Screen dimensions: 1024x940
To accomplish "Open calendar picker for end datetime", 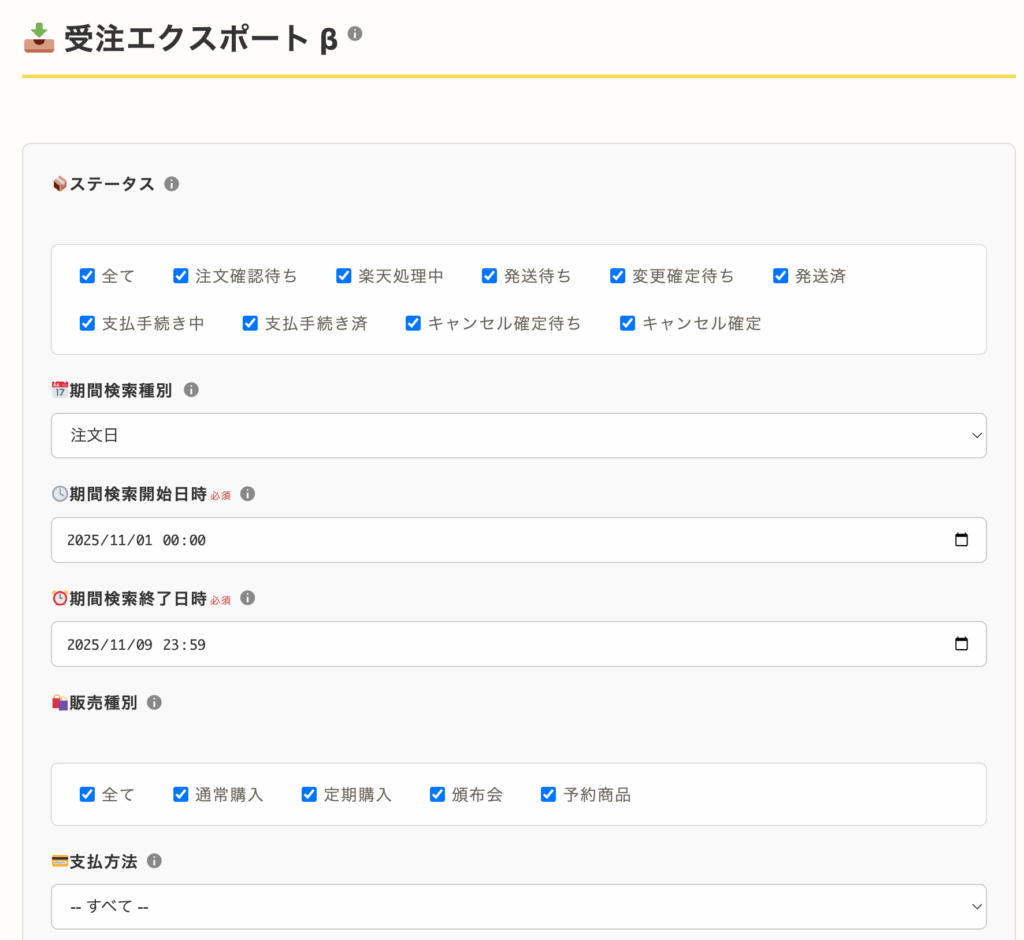I will click(961, 644).
